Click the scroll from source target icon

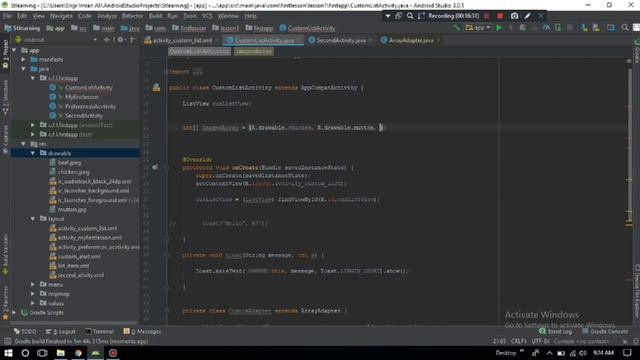107,40
